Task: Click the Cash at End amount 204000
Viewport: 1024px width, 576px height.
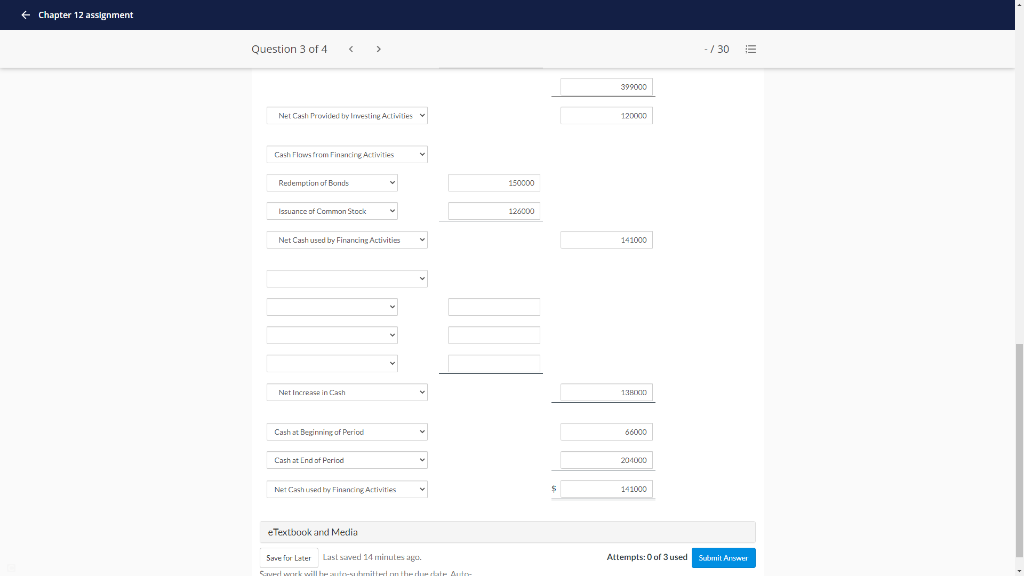Action: click(x=606, y=460)
